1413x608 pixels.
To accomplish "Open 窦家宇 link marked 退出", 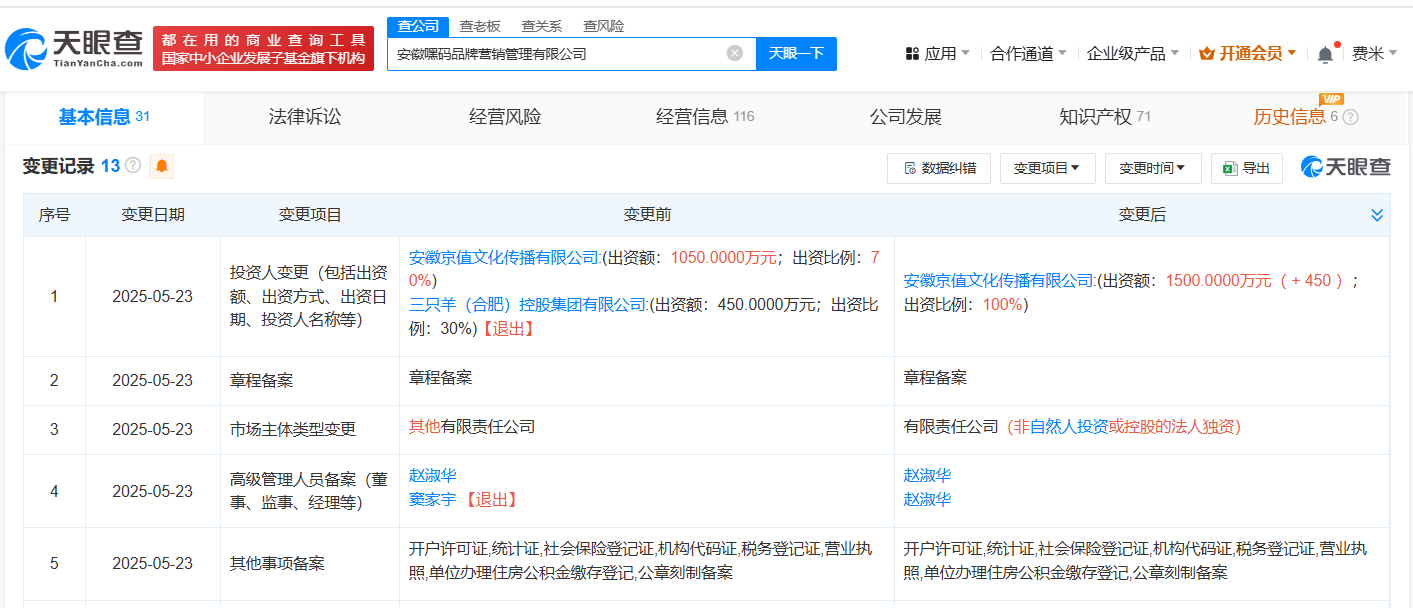I will tap(432, 499).
